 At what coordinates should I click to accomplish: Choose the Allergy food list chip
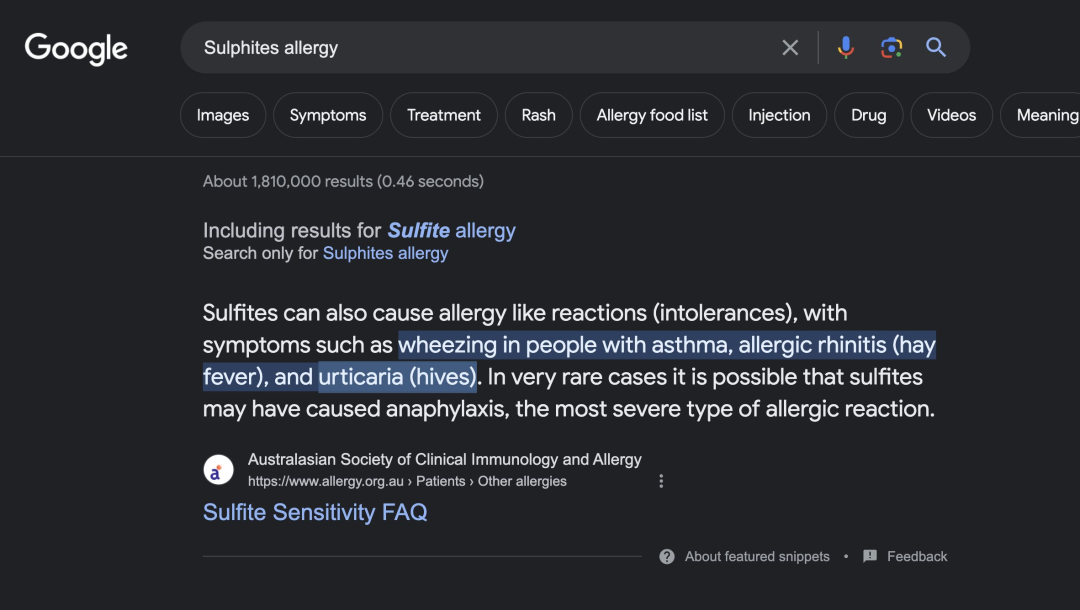pyautogui.click(x=652, y=115)
